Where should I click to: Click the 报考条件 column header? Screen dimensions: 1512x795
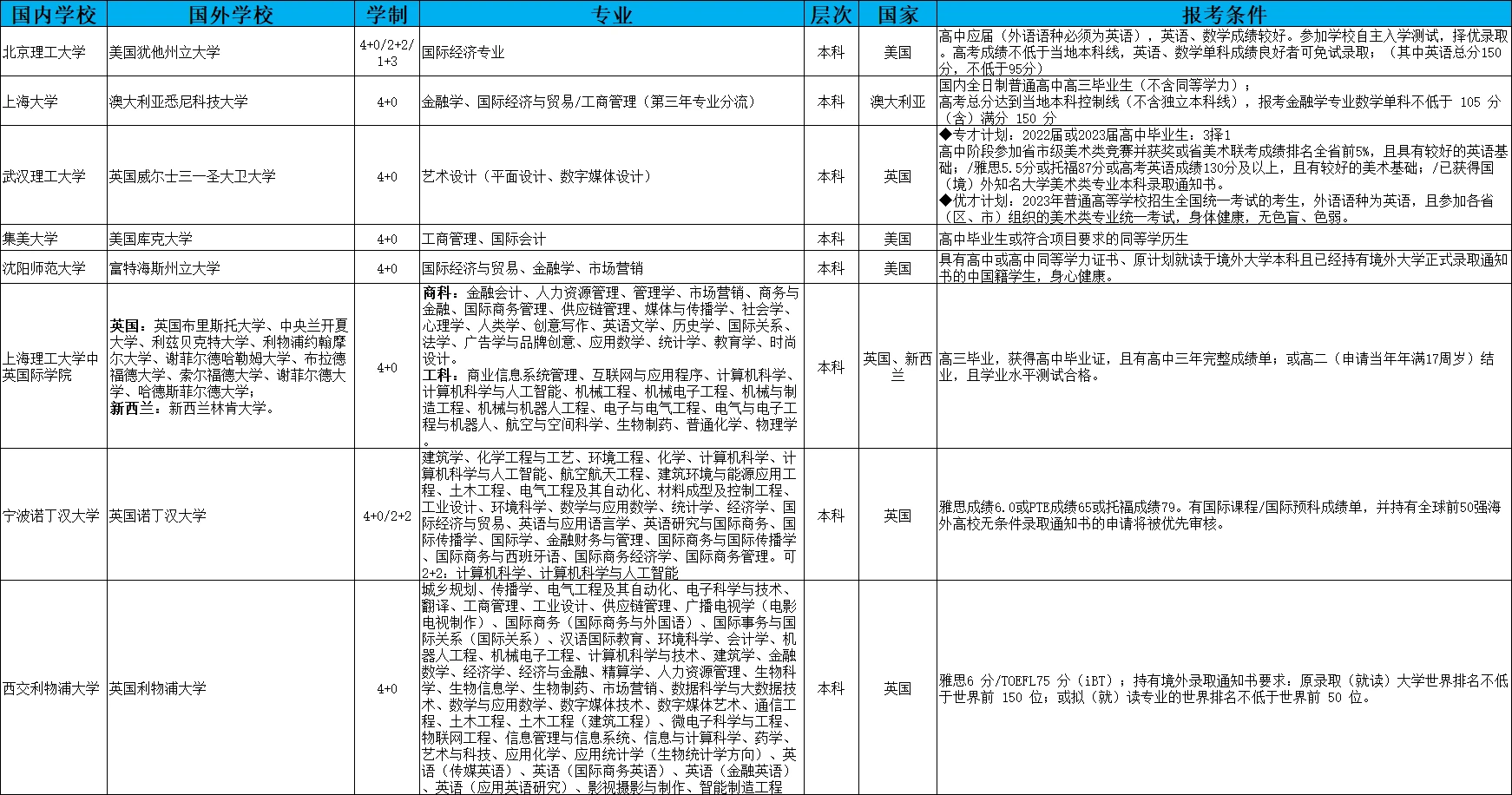[x=1224, y=14]
